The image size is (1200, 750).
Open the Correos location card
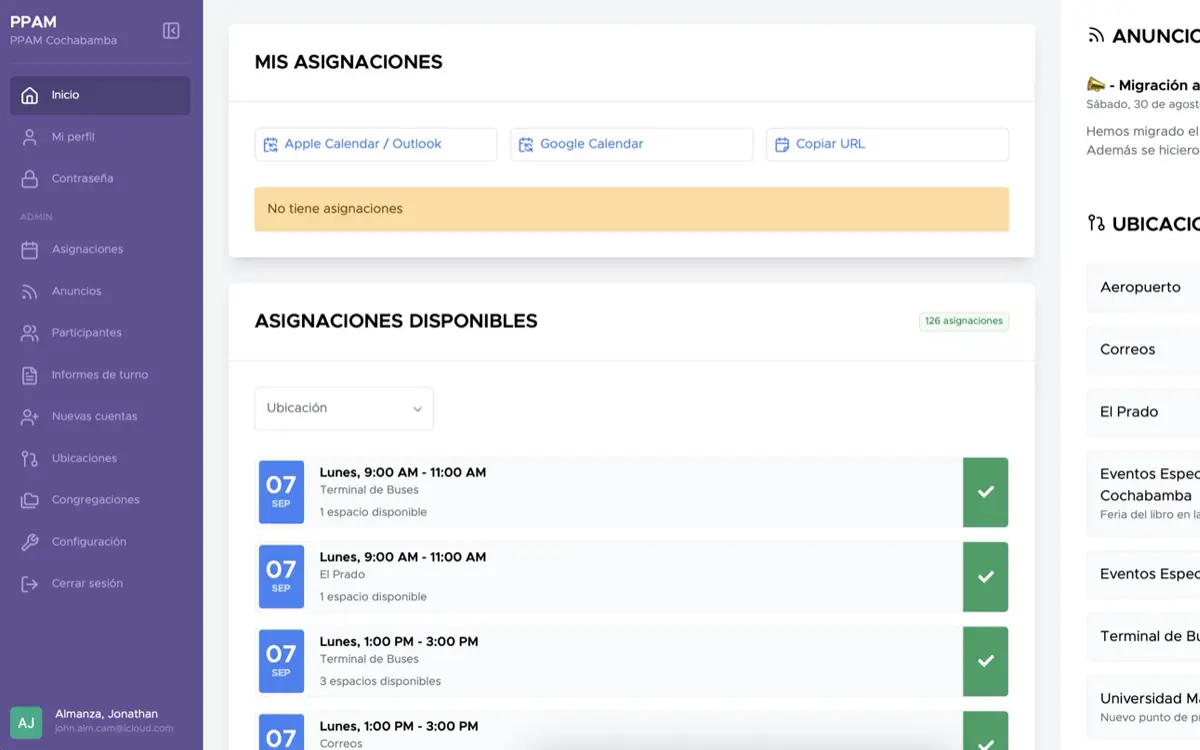coord(1143,350)
